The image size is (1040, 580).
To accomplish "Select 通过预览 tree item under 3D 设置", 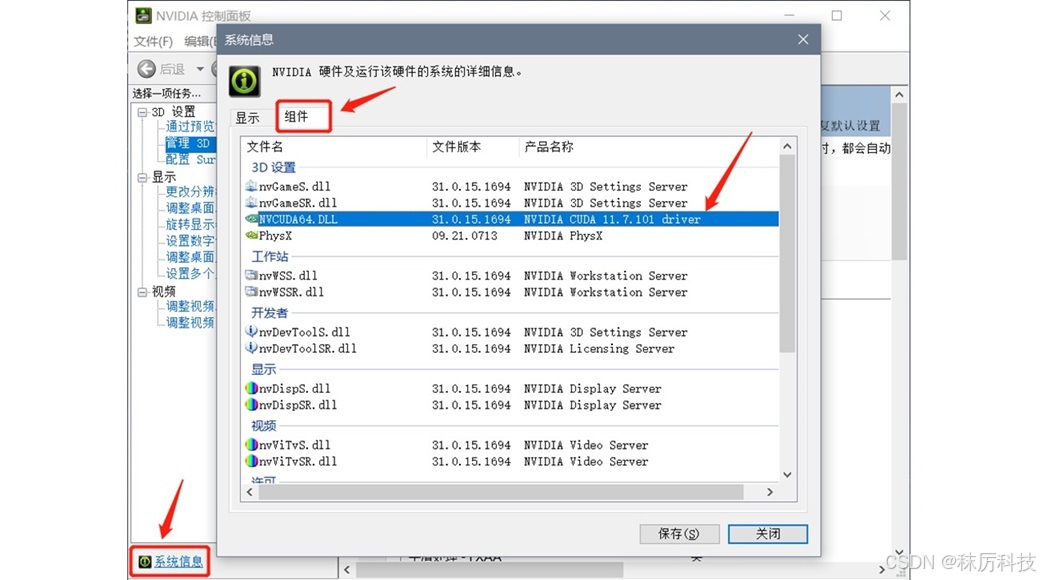I will 190,126.
